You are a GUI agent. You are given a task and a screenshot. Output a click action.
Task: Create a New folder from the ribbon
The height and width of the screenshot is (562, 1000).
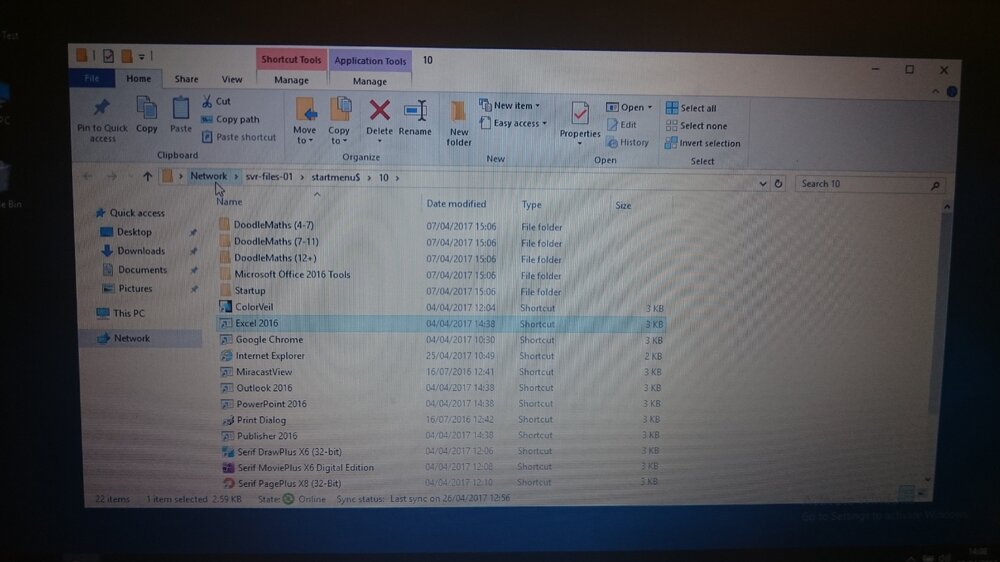click(x=459, y=123)
